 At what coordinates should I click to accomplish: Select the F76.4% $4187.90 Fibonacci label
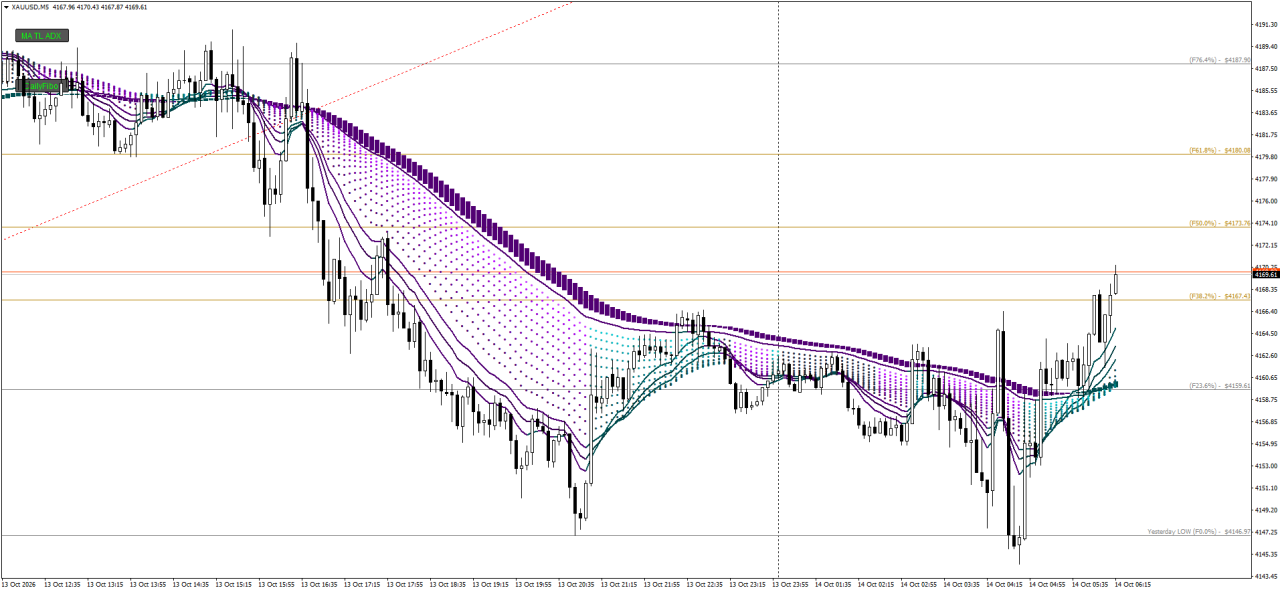[1220, 60]
